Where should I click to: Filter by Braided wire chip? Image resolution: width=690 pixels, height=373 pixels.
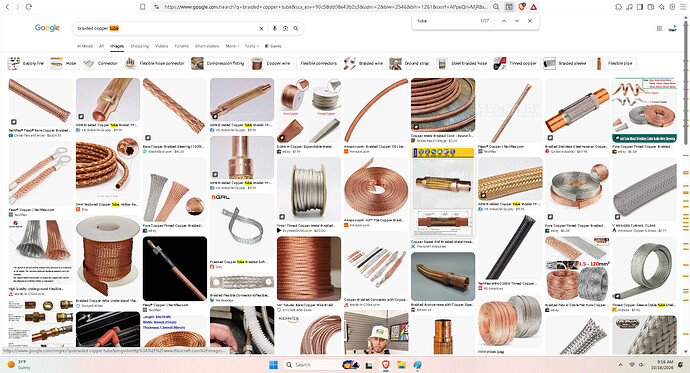coord(364,63)
